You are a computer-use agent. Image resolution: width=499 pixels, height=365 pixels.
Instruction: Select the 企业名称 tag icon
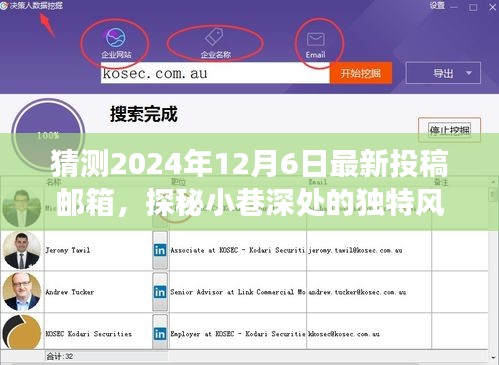[x=214, y=37]
